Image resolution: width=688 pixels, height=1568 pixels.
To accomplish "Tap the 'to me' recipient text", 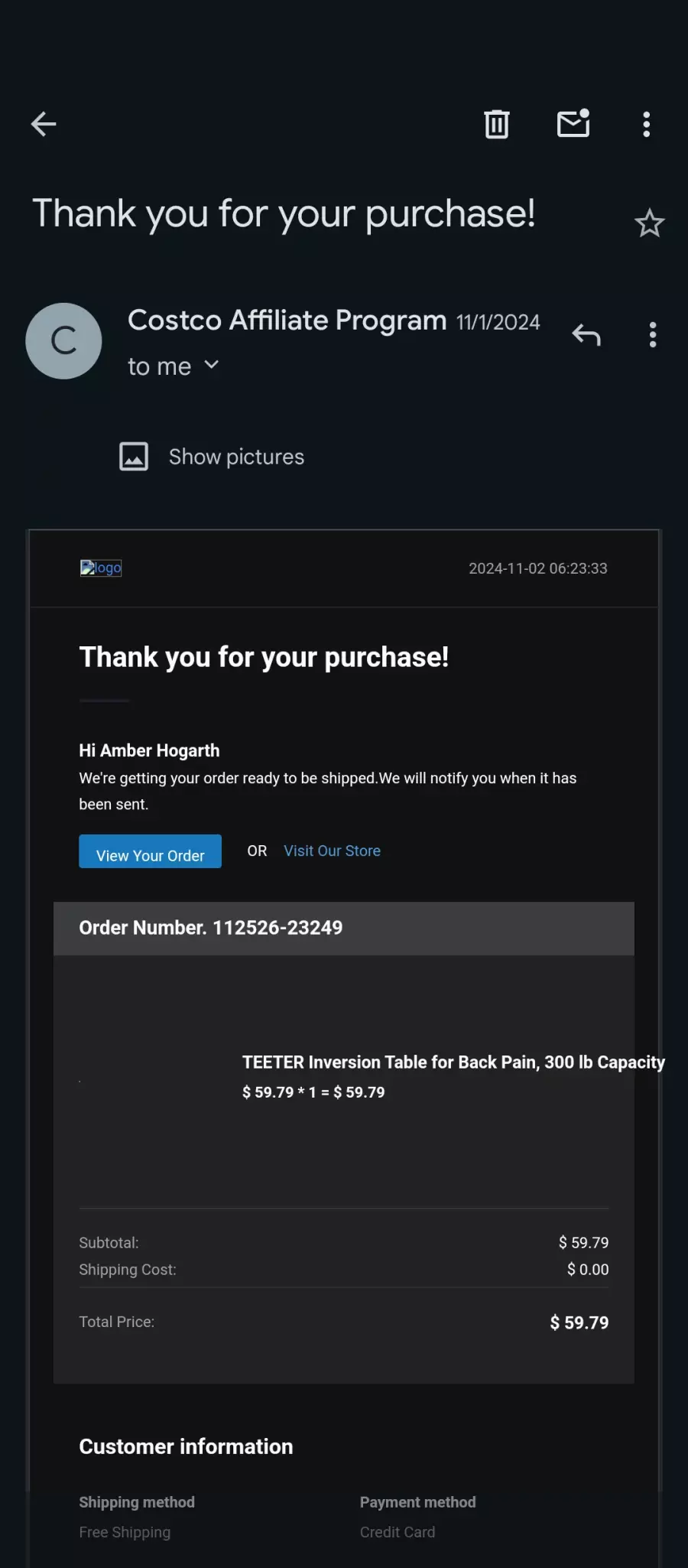I will (x=159, y=366).
